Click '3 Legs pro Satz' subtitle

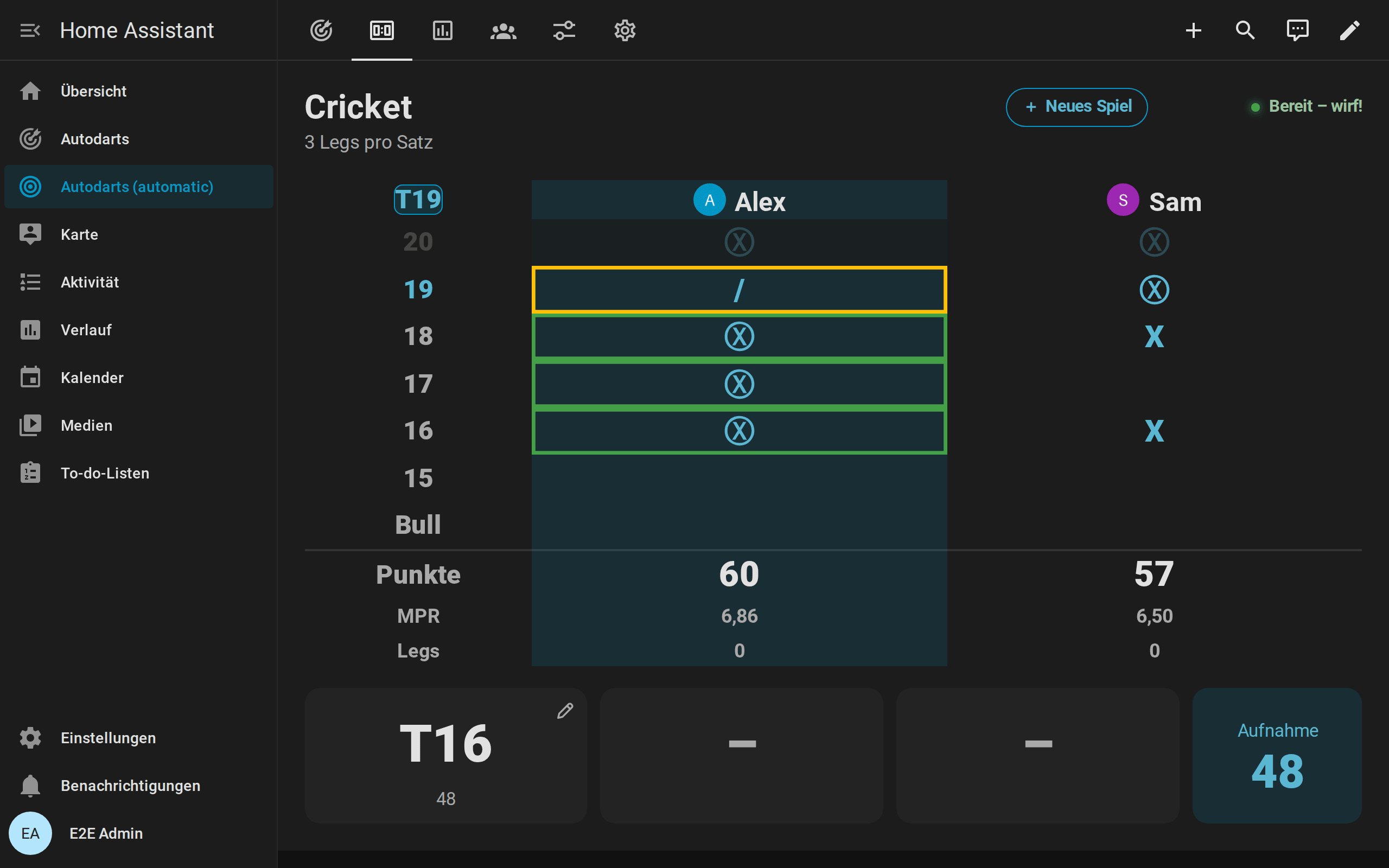pos(368,142)
